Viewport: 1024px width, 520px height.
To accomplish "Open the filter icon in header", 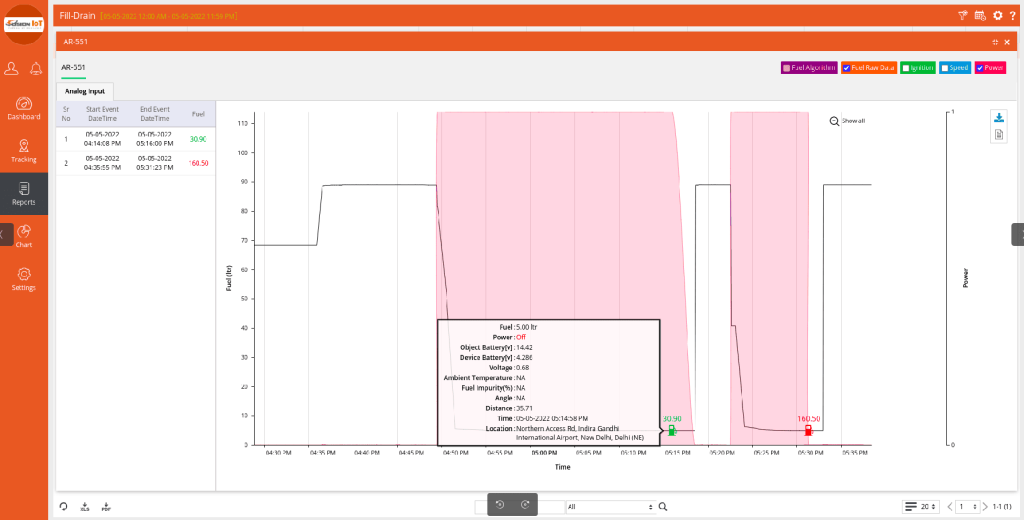I will tap(963, 16).
